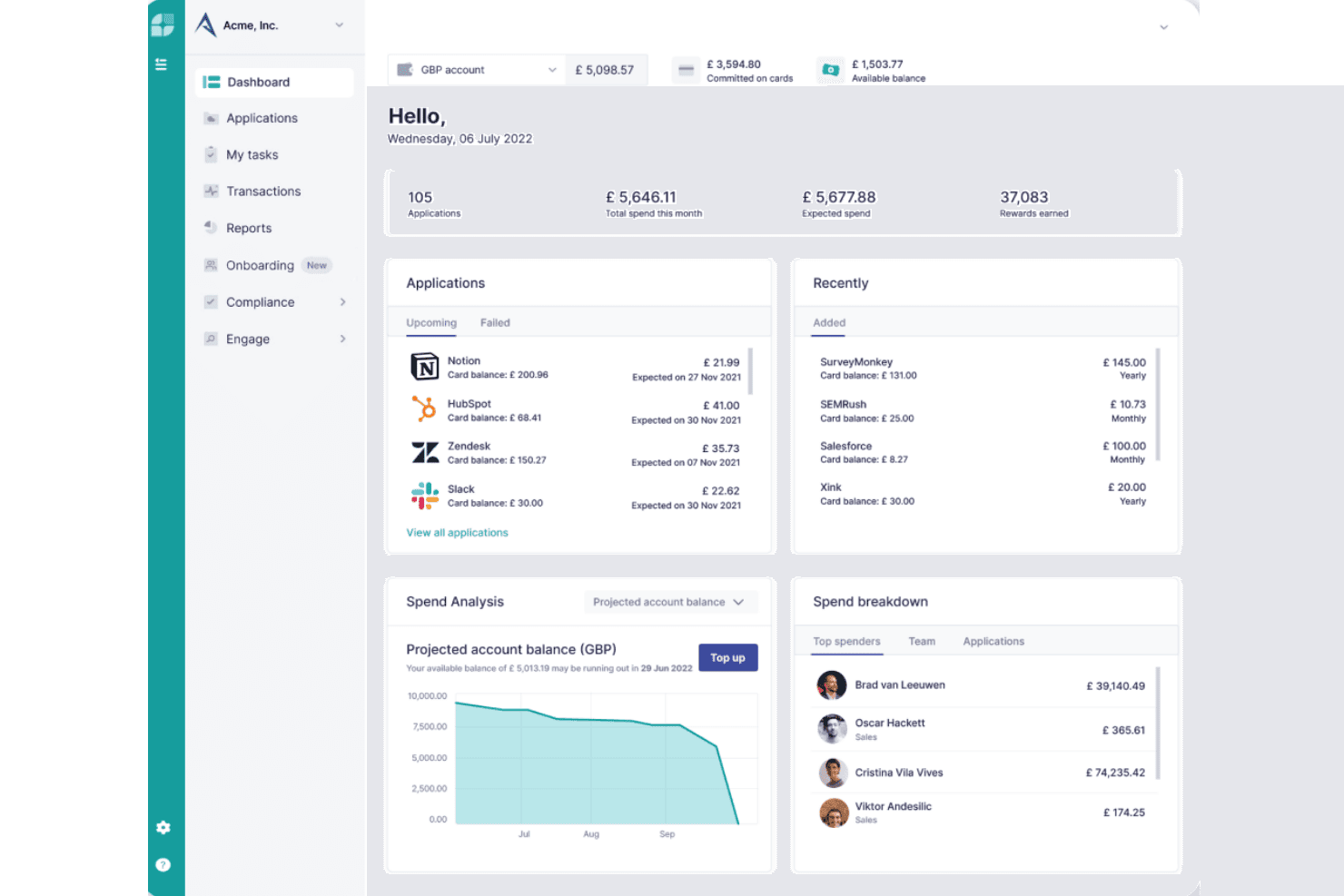
Task: Click the Compliance checkmark icon
Action: point(211,301)
